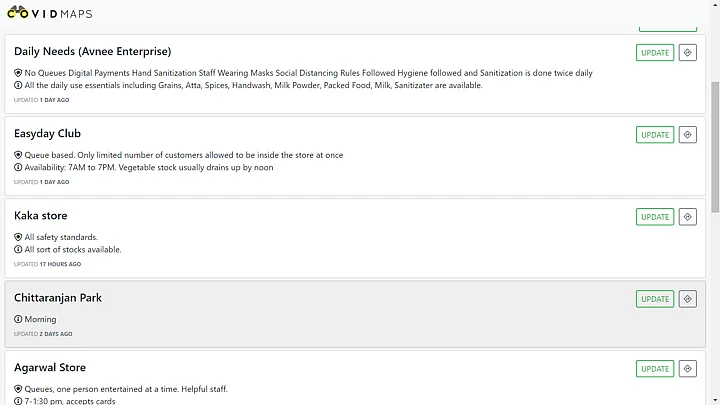Update the Easyday Club listing
720x405 pixels.
(655, 135)
